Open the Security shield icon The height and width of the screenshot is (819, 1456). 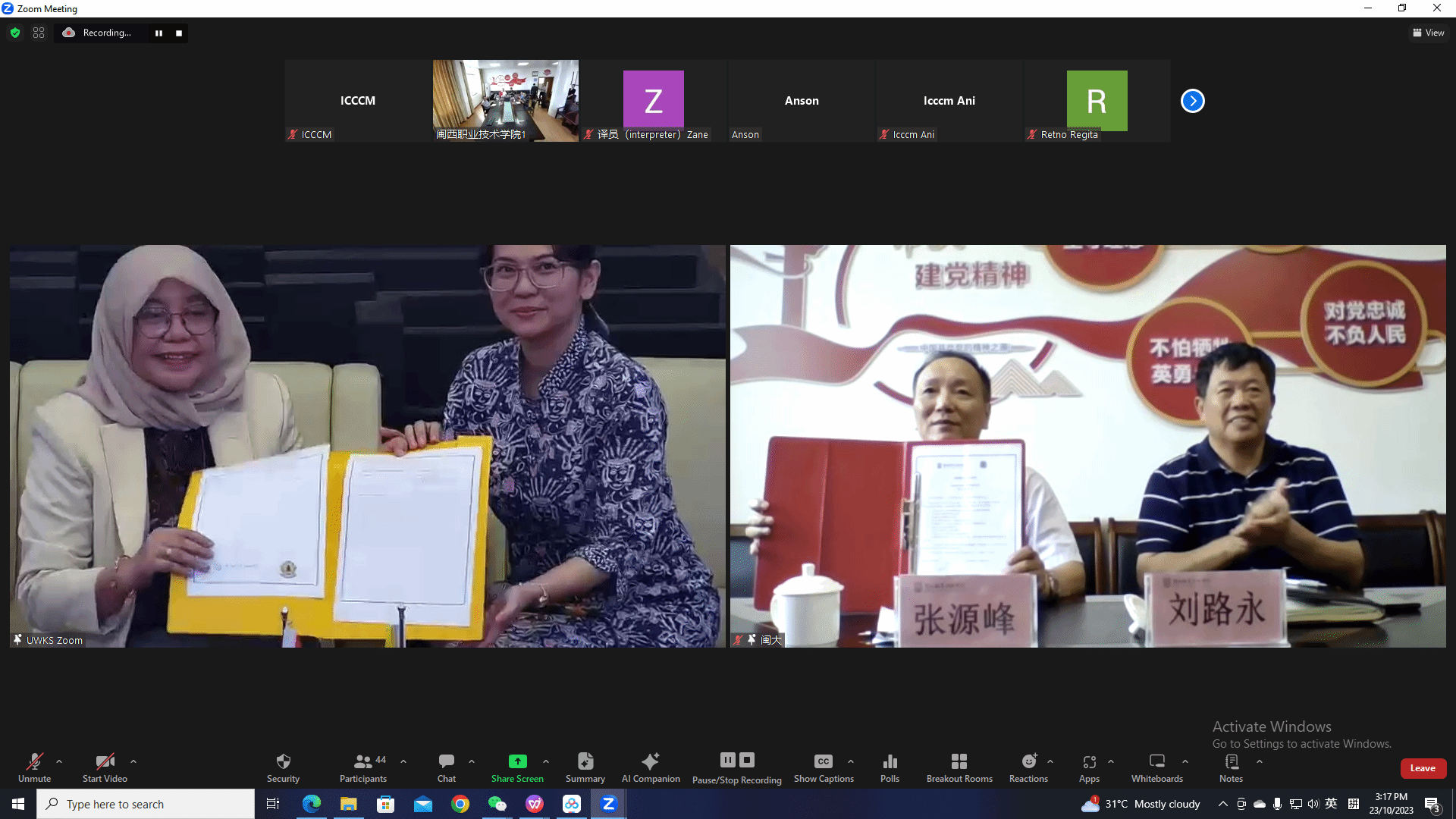click(283, 761)
